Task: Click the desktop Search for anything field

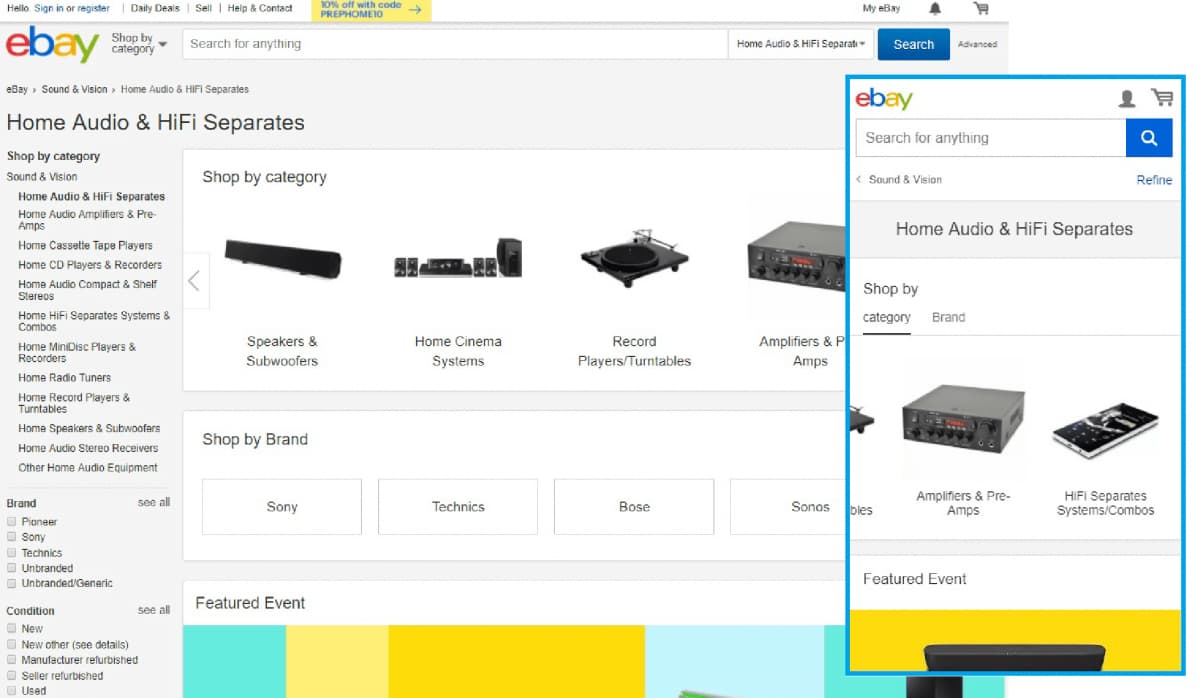Action: click(454, 44)
